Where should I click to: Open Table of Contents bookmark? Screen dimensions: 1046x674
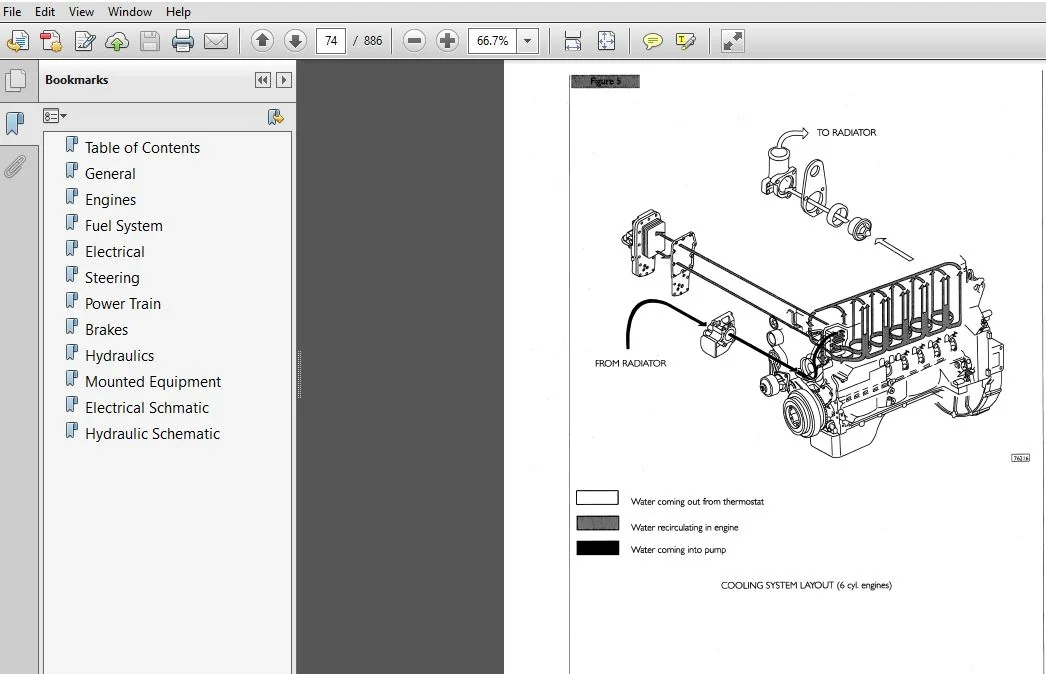(142, 148)
